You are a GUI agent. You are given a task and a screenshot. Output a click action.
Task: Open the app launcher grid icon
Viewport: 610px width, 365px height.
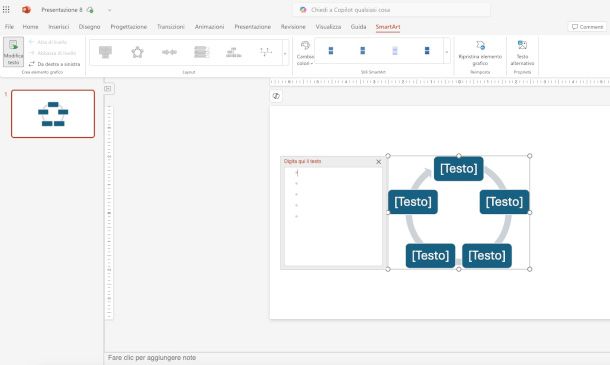coord(6,9)
